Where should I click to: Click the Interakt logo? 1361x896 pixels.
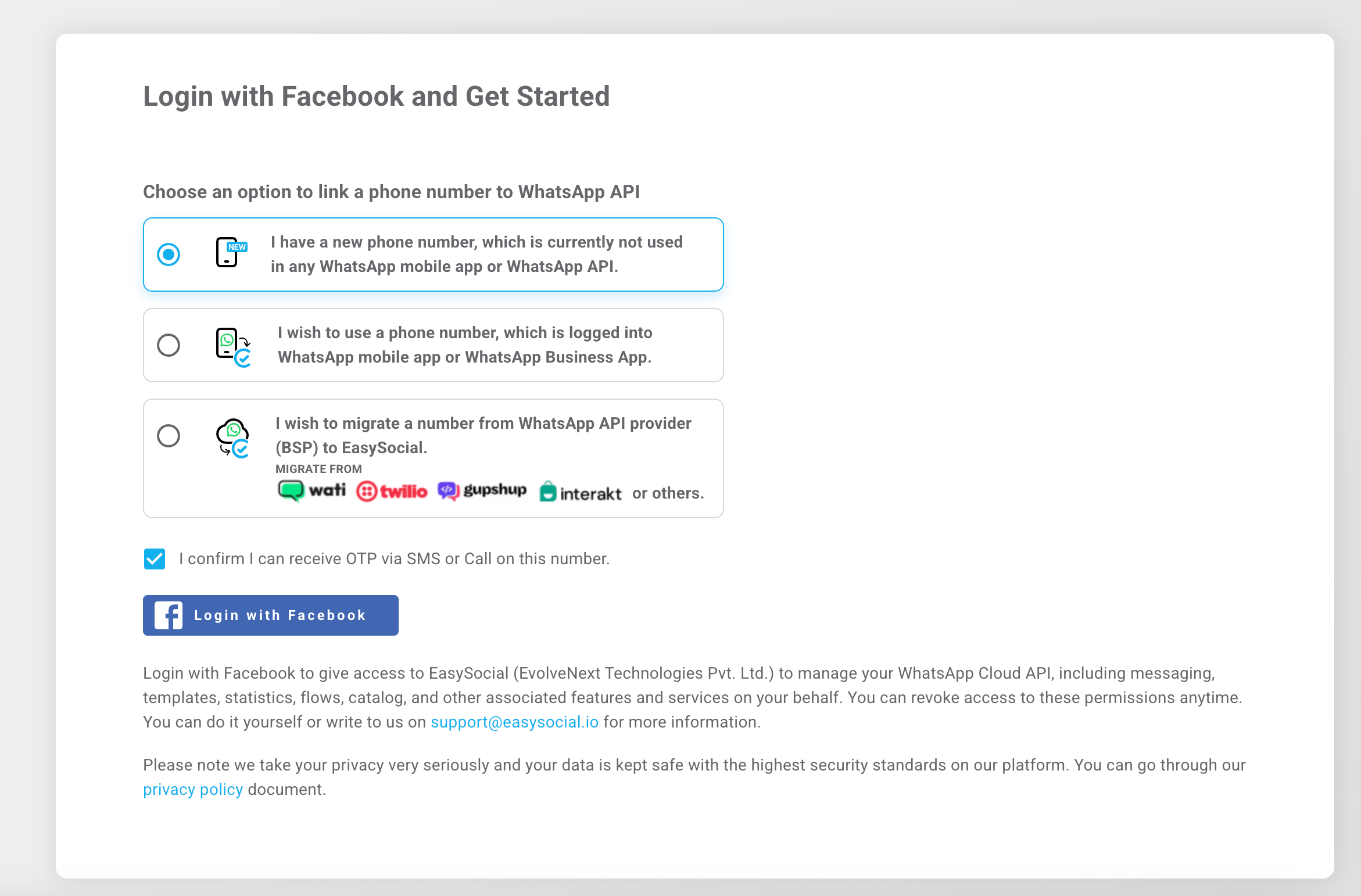coord(580,493)
